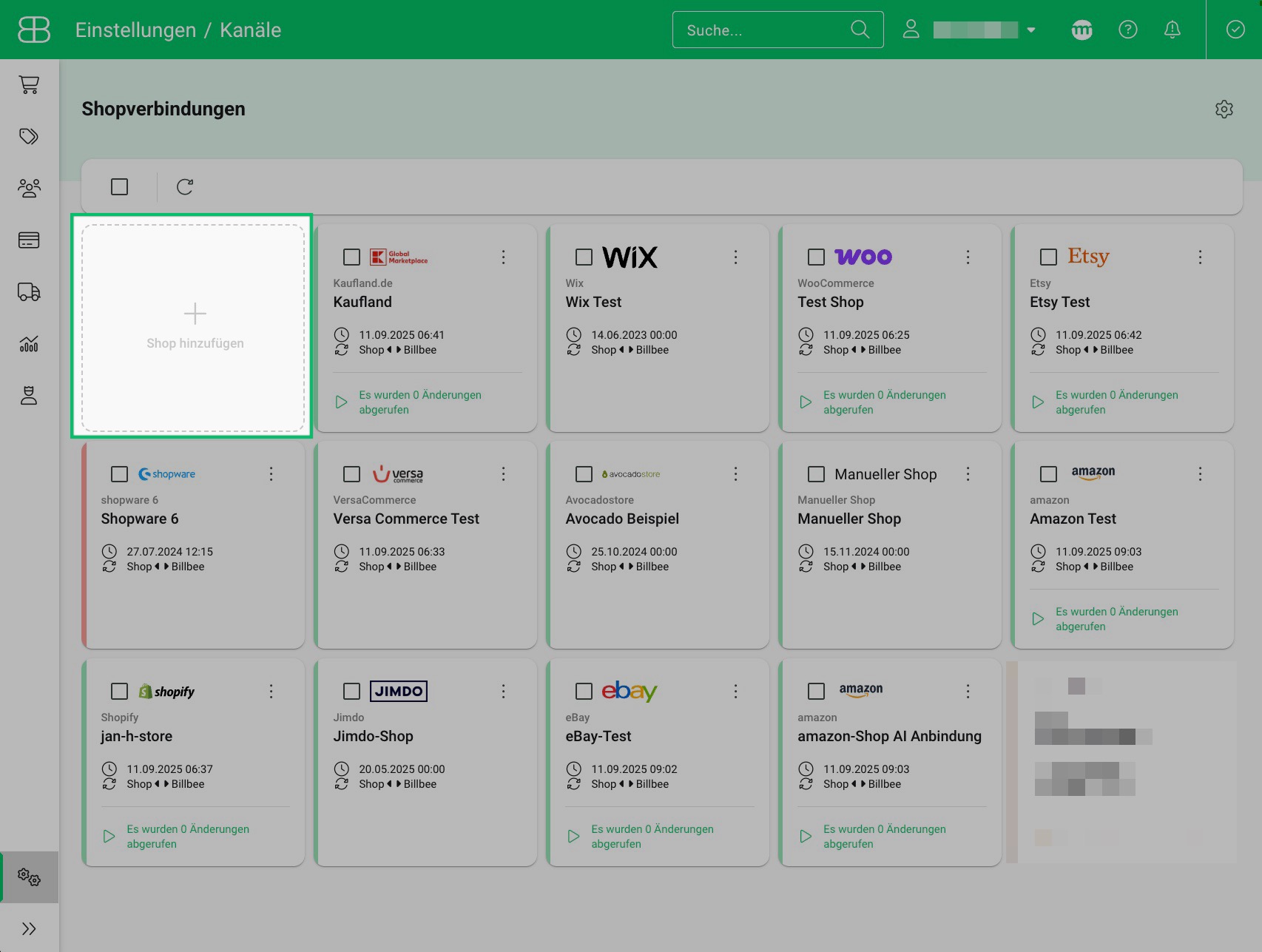Open the WooCommerce Test Shop three-dot menu

click(968, 257)
